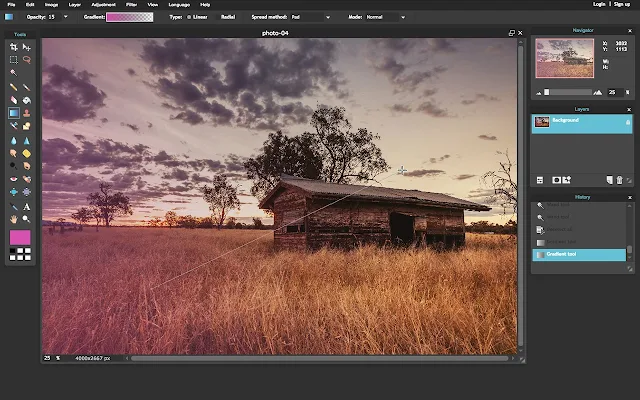Open the Spread method dropdown

pos(311,17)
